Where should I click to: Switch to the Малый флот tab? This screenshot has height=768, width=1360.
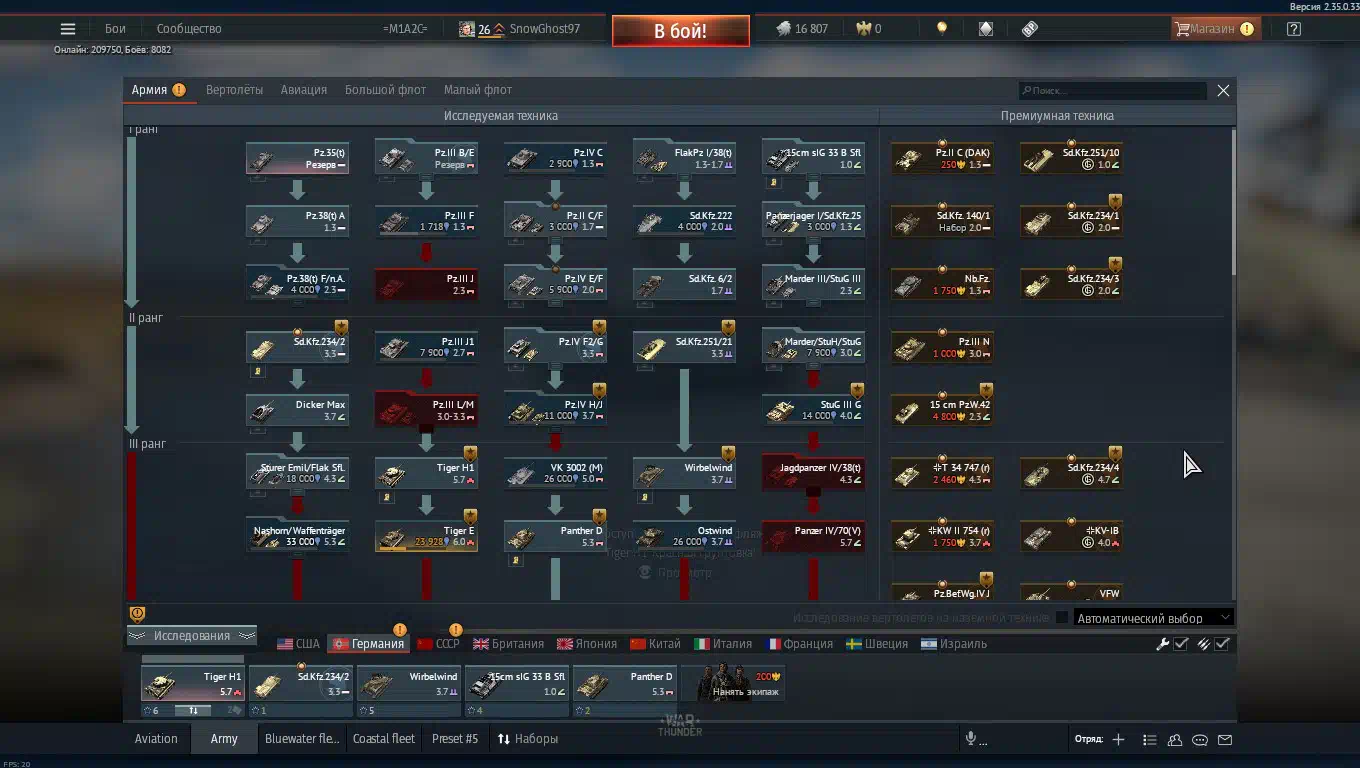pyautogui.click(x=478, y=90)
